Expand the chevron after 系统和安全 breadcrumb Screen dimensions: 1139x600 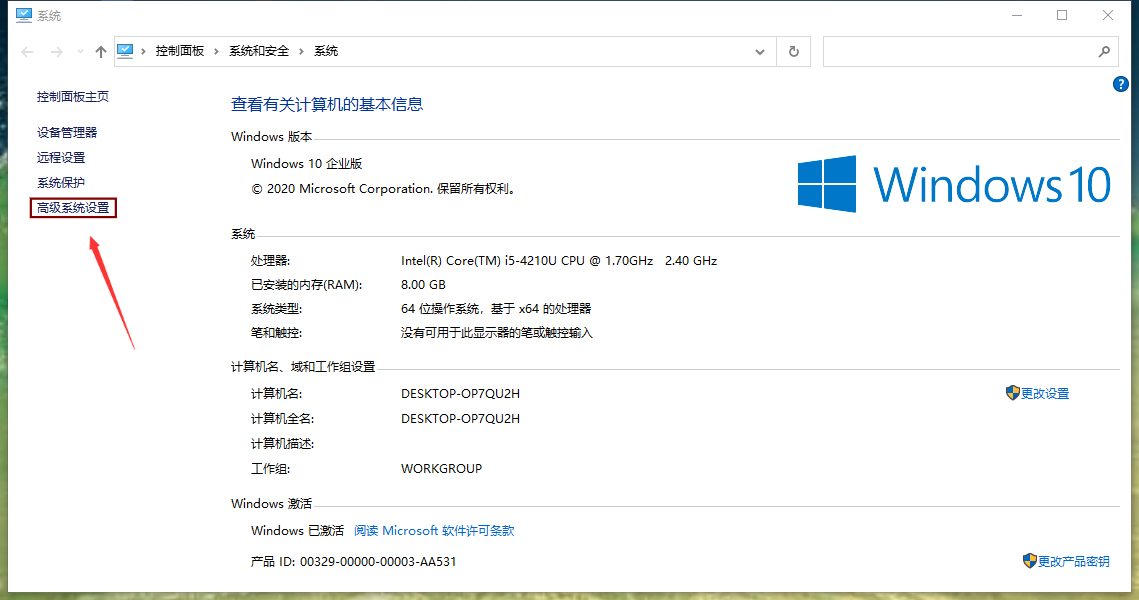pyautogui.click(x=301, y=51)
